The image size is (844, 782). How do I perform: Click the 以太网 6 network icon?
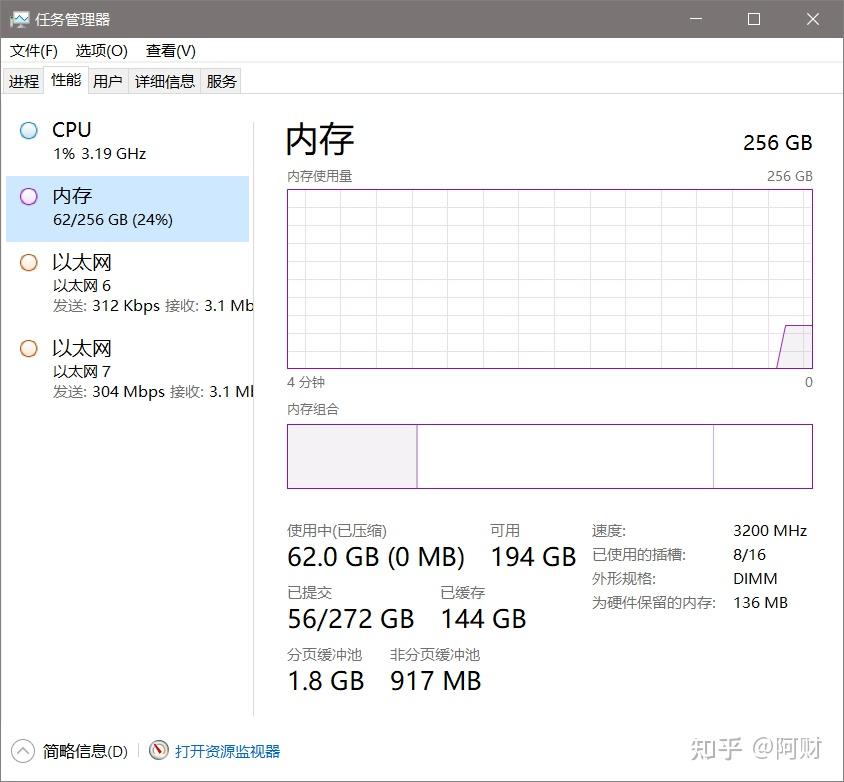[28, 263]
